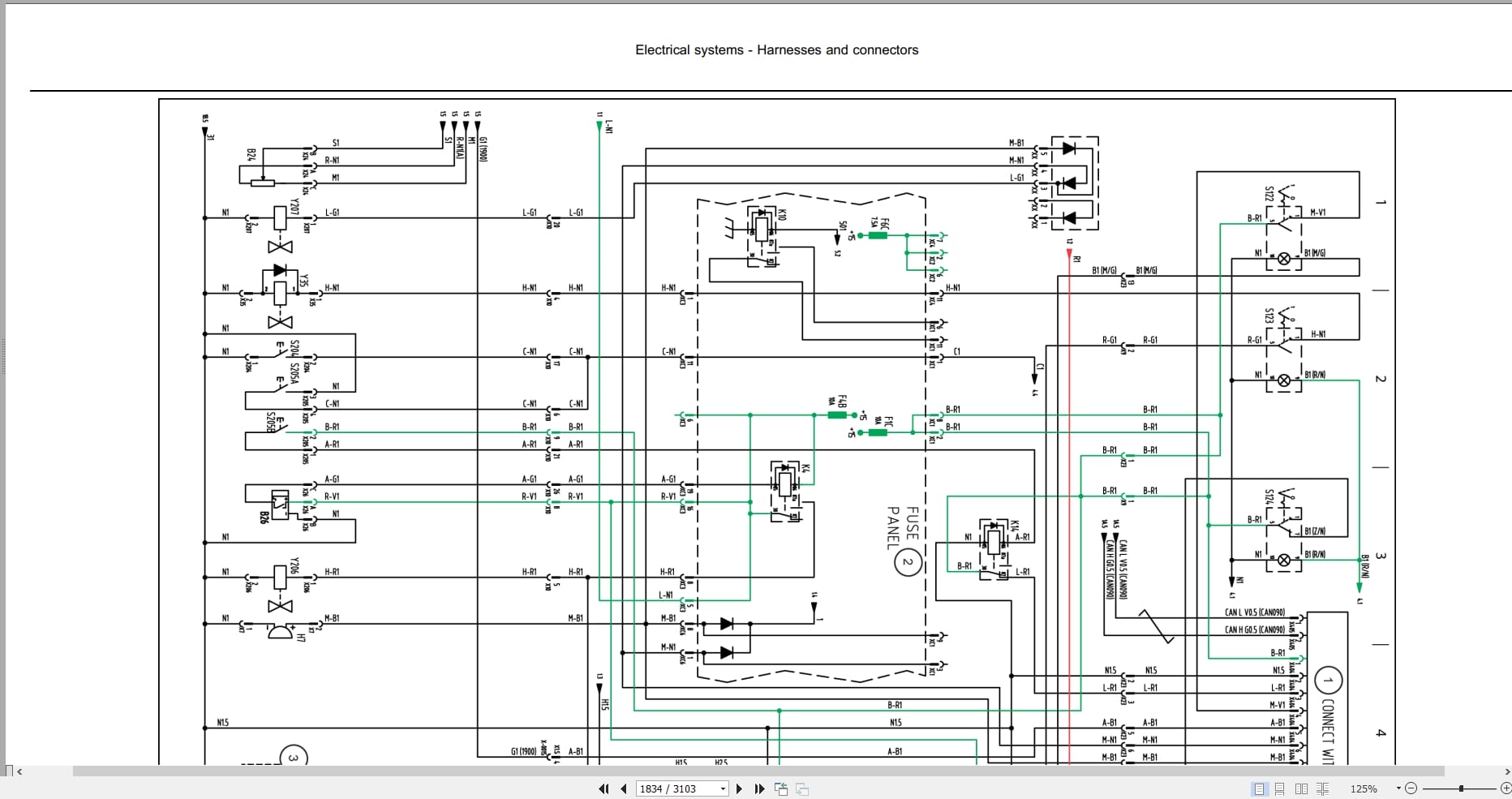
Task: Click the scroll right arrow
Action: point(1507,771)
